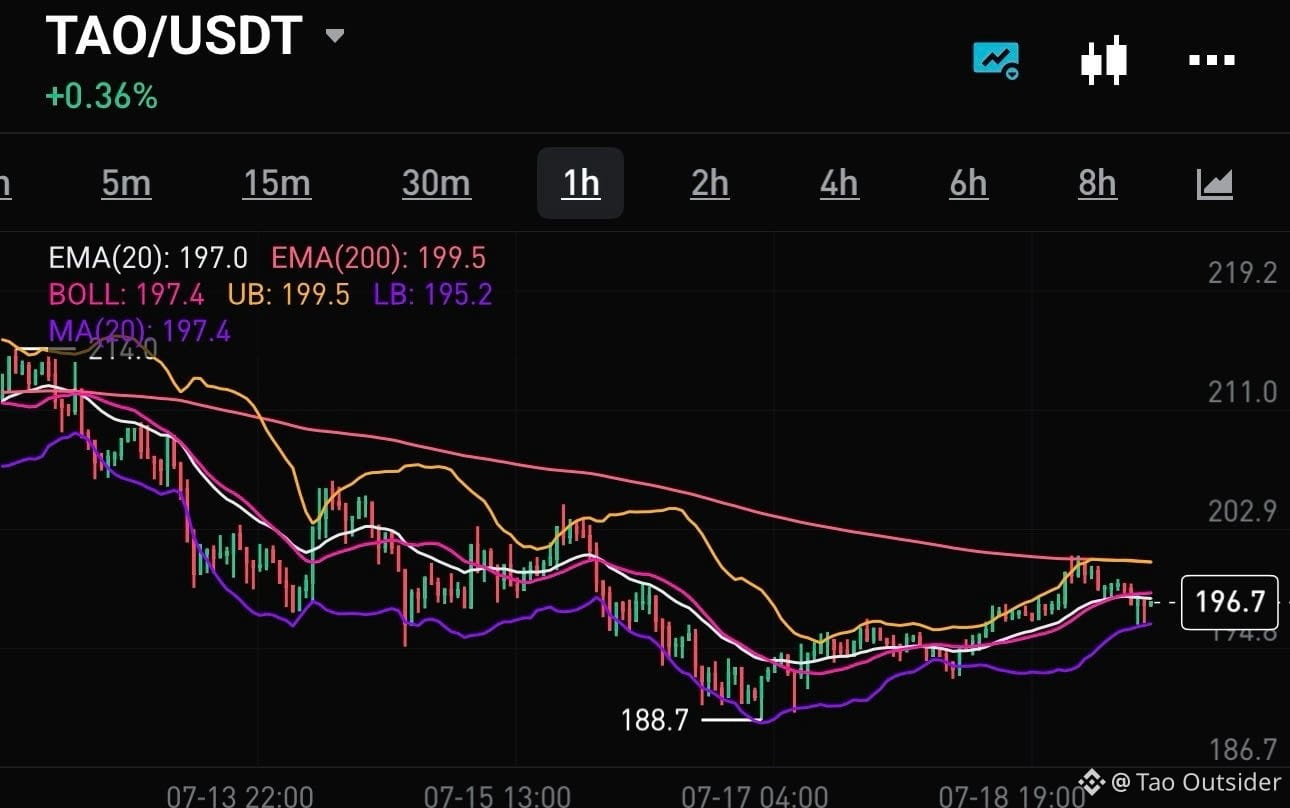This screenshot has width=1290, height=808.
Task: Click the LB: 195.2 lower band label
Action: (433, 294)
